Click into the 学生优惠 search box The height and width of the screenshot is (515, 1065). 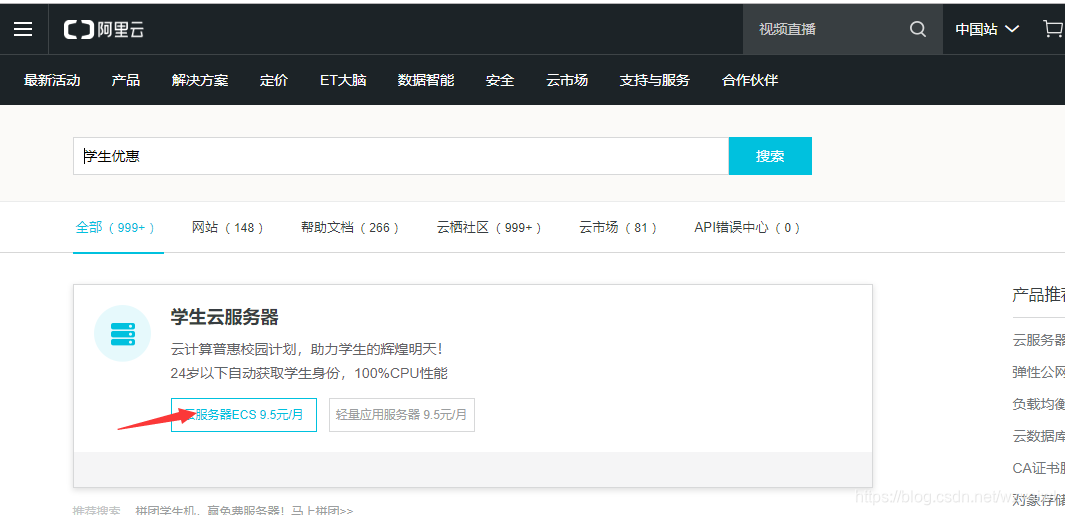coord(401,156)
